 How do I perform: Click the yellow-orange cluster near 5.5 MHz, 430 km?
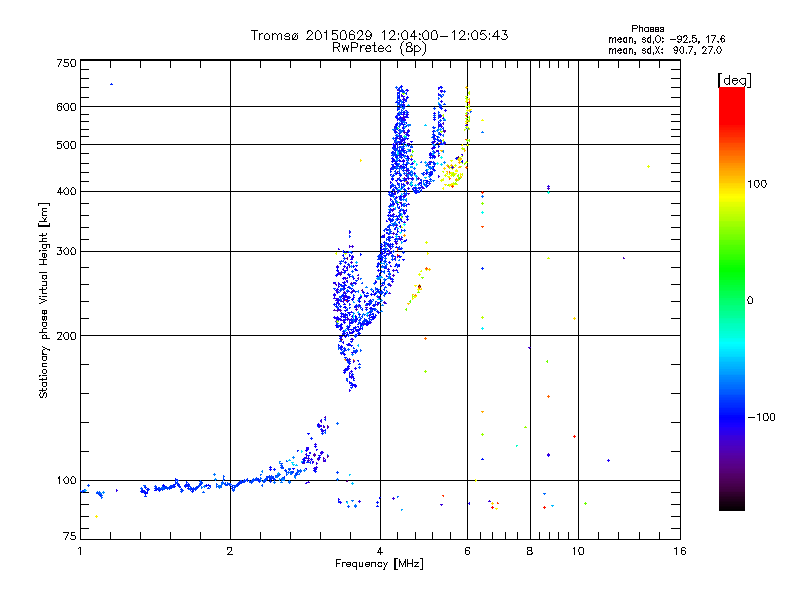click(452, 173)
